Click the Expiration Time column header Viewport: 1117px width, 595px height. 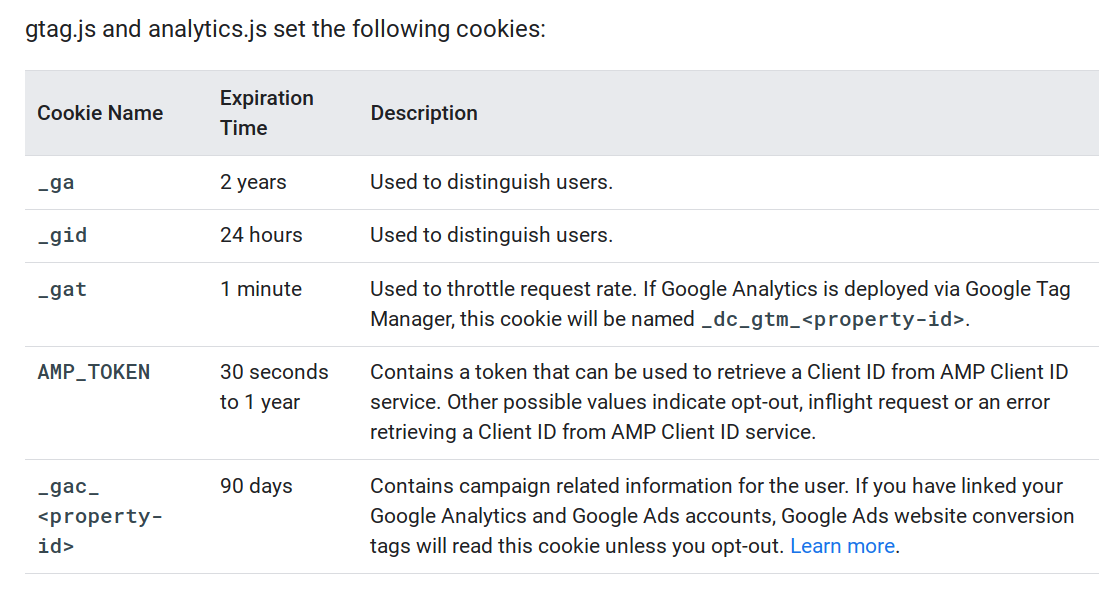tap(266, 113)
